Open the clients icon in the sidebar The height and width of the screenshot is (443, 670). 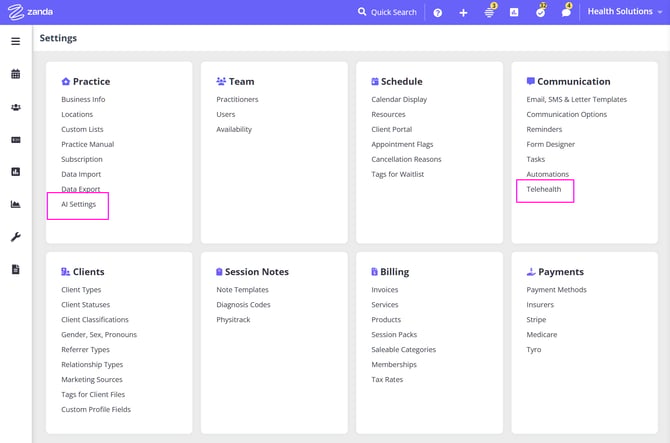point(15,107)
